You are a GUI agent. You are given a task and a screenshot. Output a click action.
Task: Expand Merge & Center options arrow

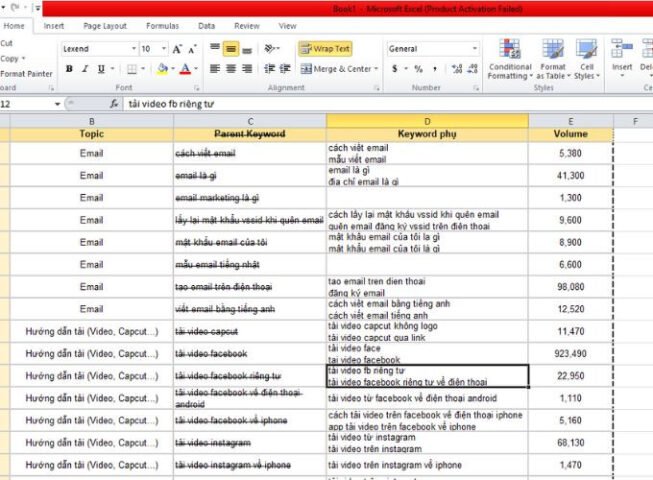pyautogui.click(x=376, y=69)
